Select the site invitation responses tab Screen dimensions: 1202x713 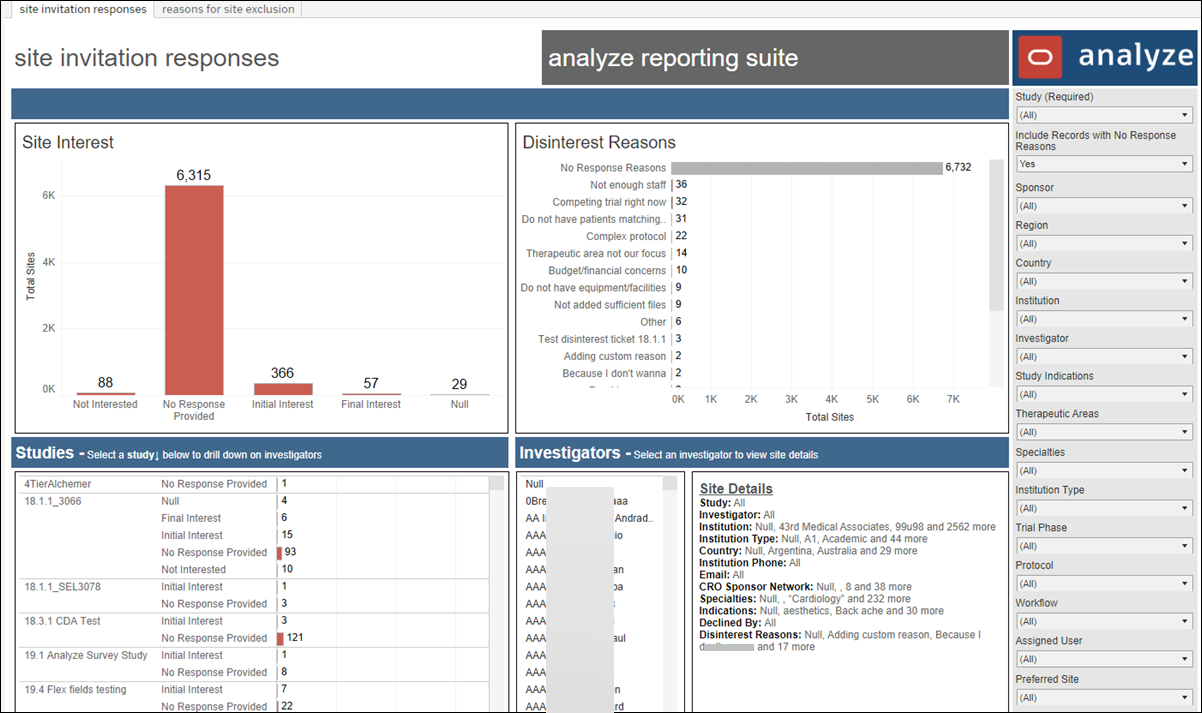[83, 9]
